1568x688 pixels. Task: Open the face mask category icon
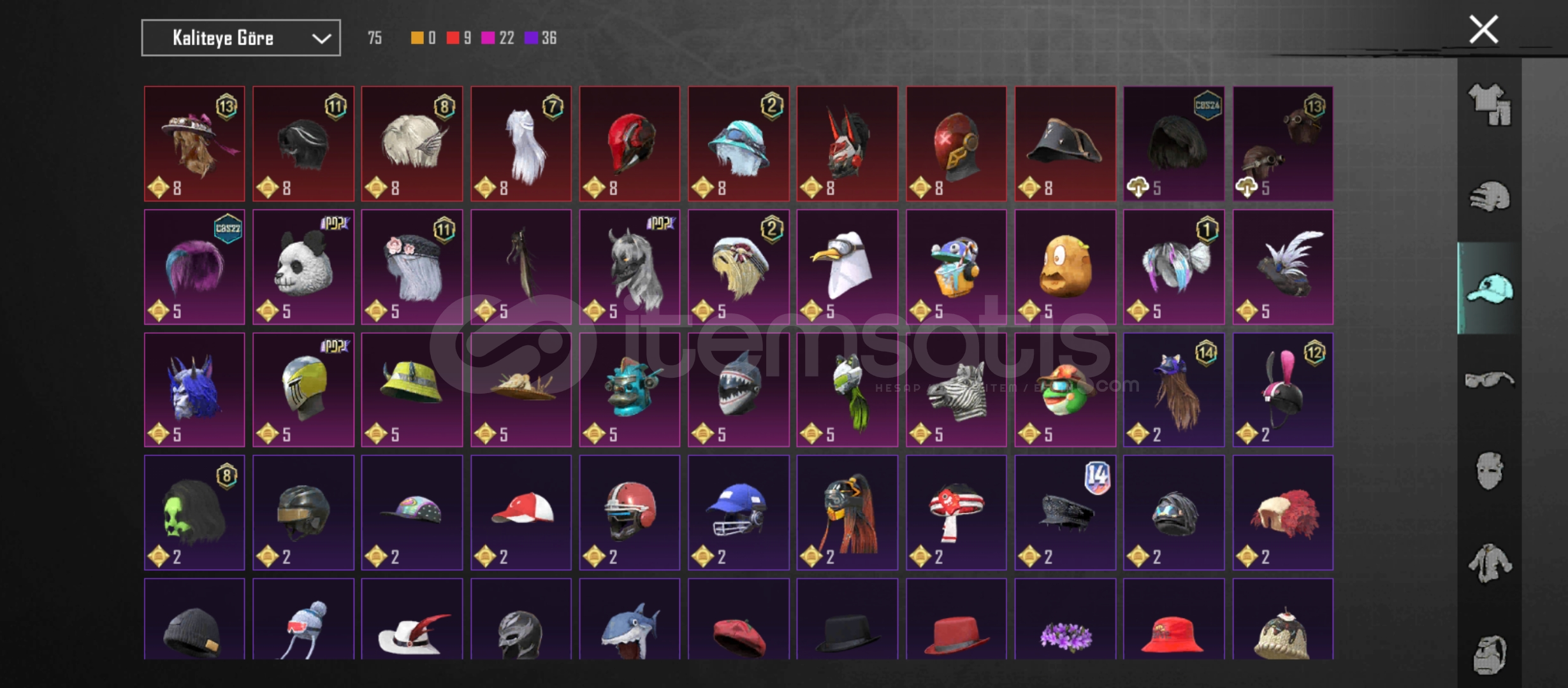(x=1490, y=471)
